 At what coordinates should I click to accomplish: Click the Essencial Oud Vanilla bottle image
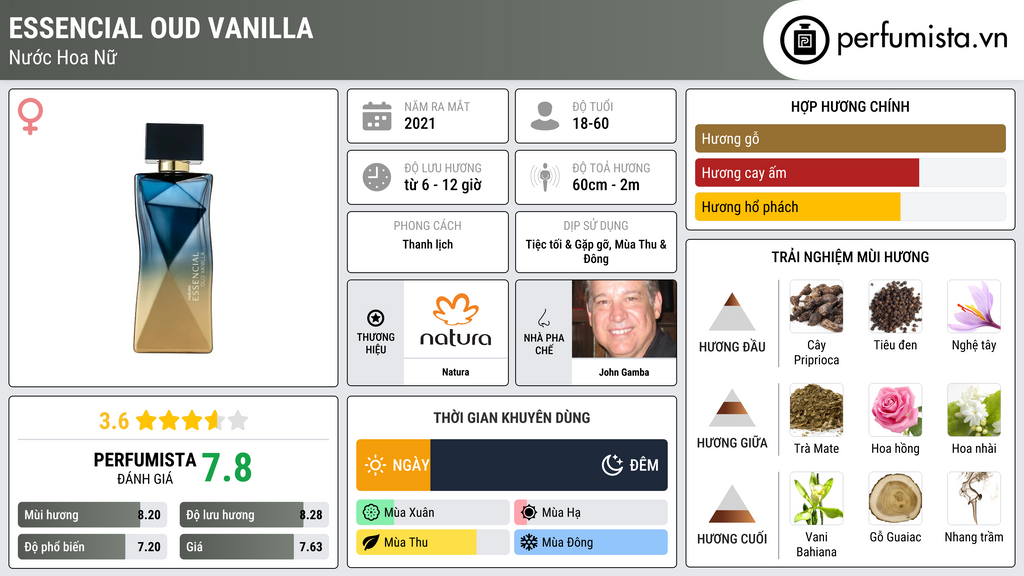pos(173,238)
